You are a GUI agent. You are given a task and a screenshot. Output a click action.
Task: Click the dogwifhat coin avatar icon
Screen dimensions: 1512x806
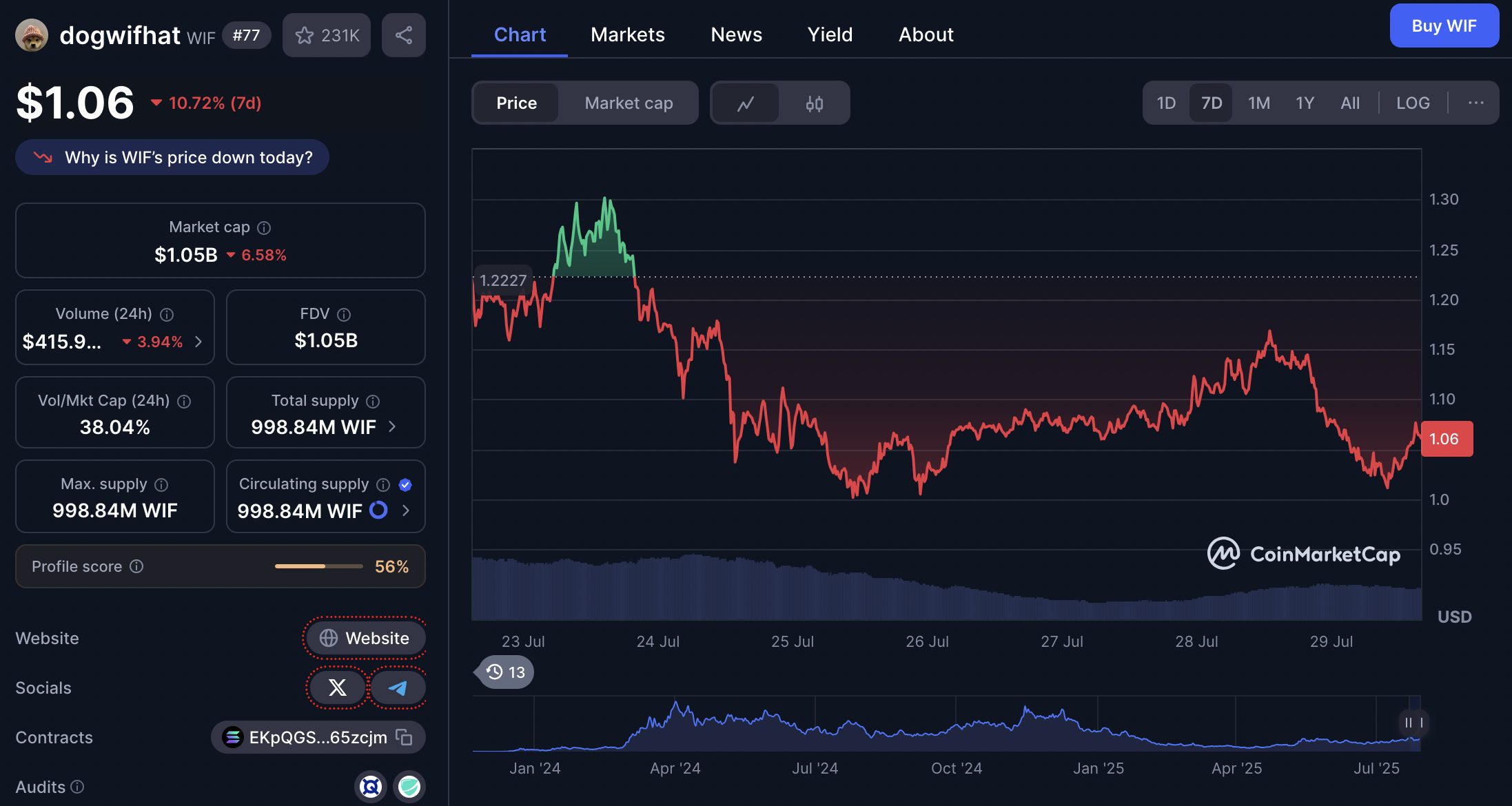32,34
